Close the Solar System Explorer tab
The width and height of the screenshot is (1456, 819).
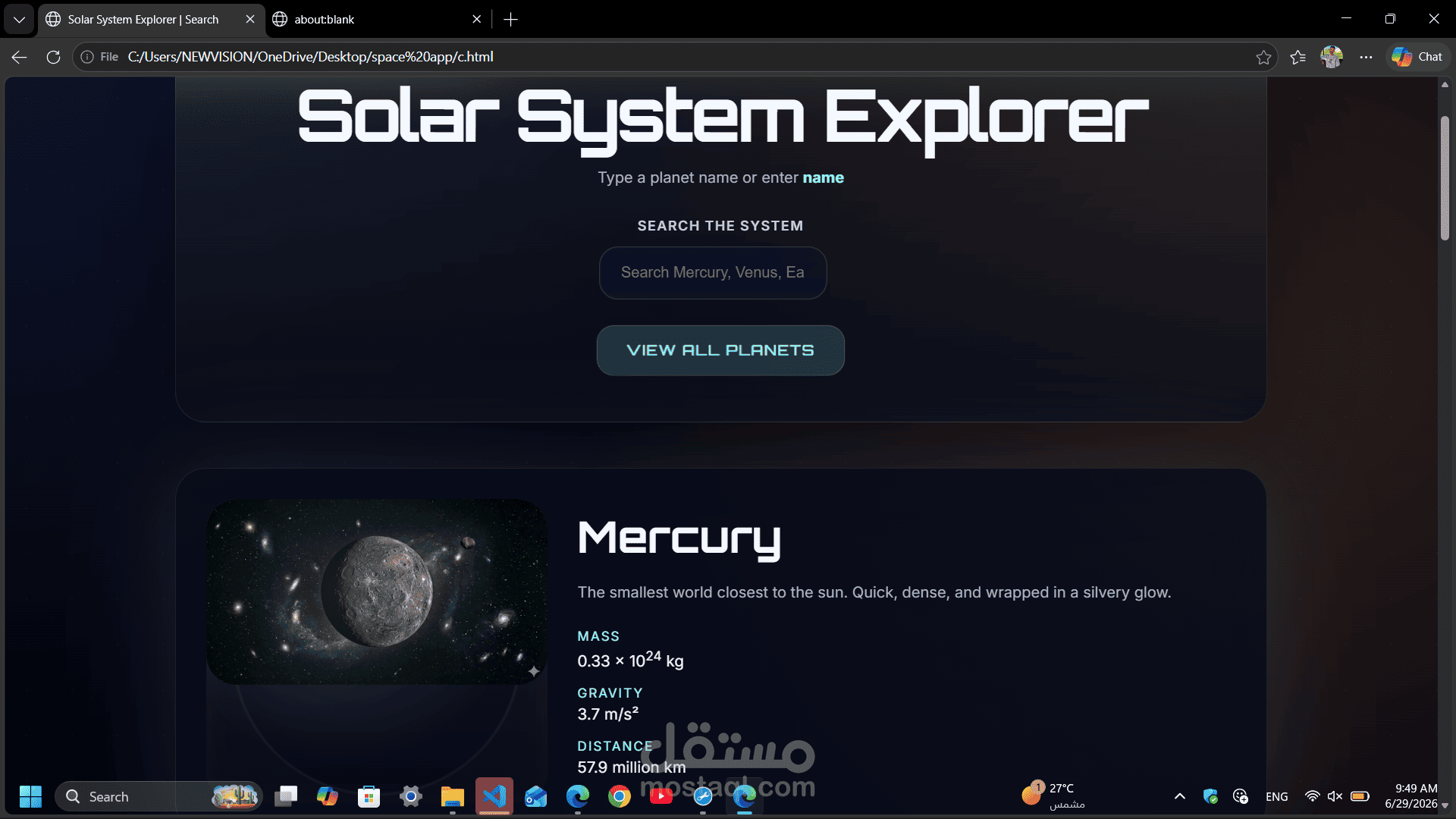[x=250, y=20]
